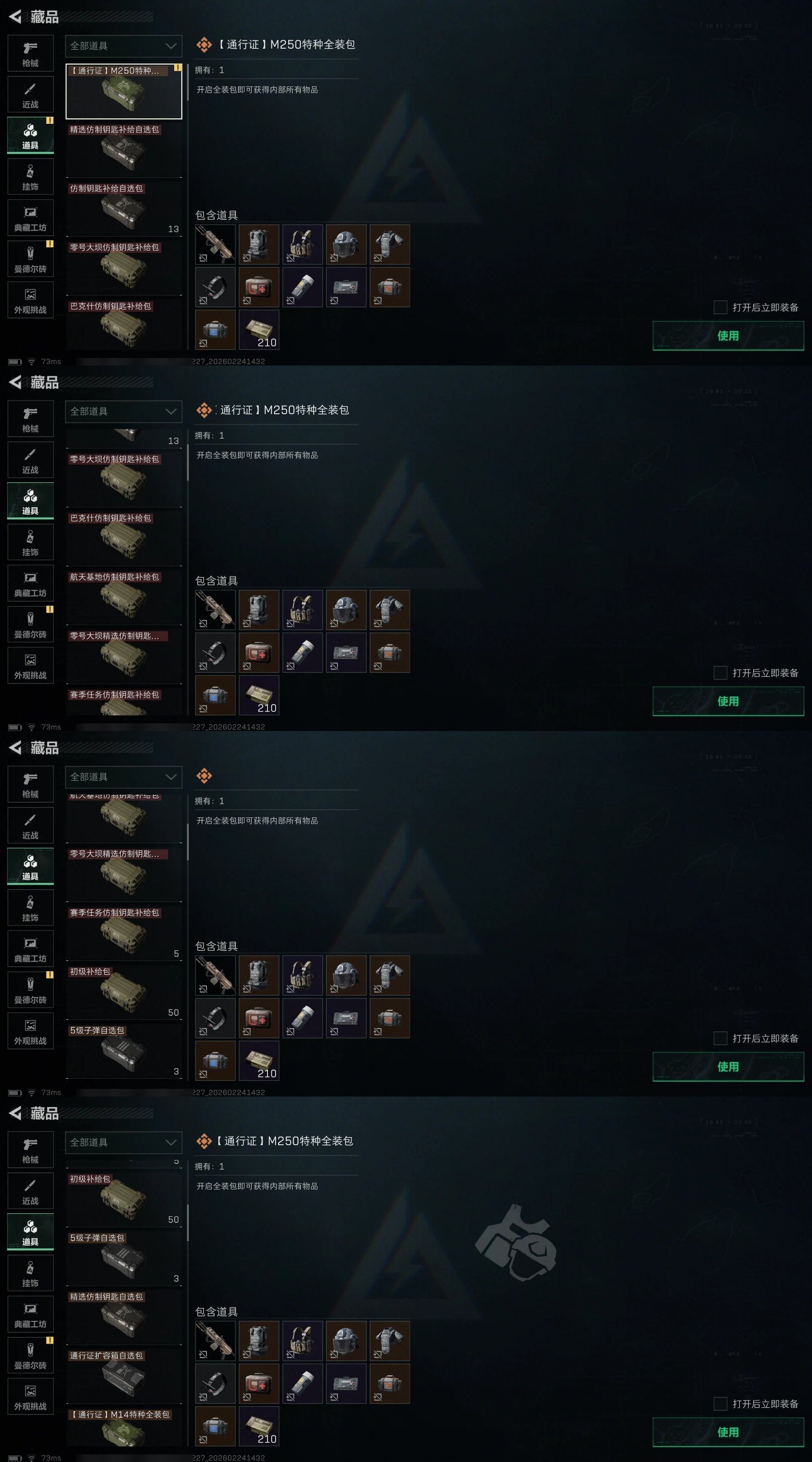The image size is (812, 1462).
Task: Open 曼德尔砖 icon beside 精选仿制钥匙补给自选包 list
Action: [30, 259]
